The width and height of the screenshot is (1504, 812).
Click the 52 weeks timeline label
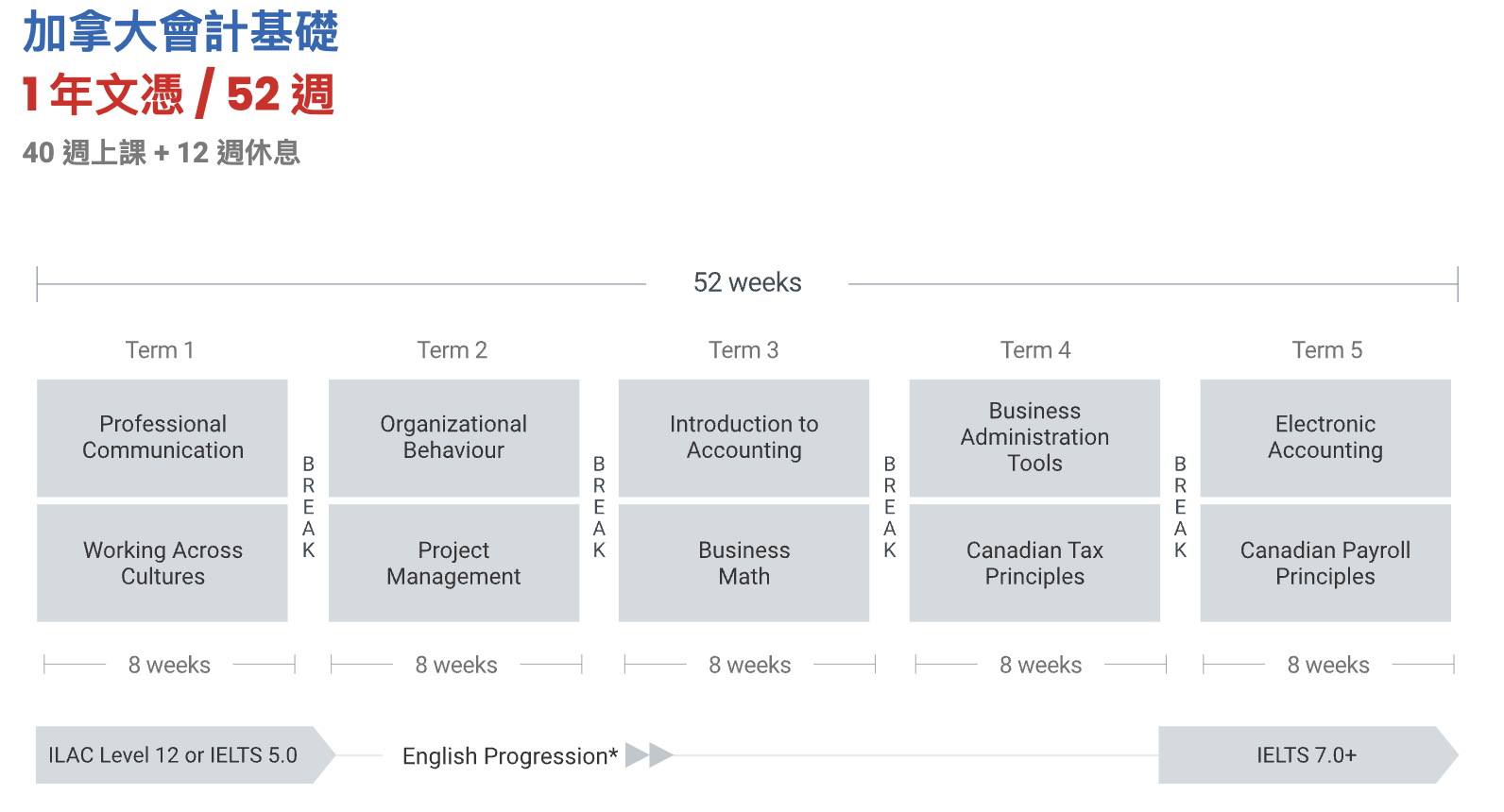point(747,282)
